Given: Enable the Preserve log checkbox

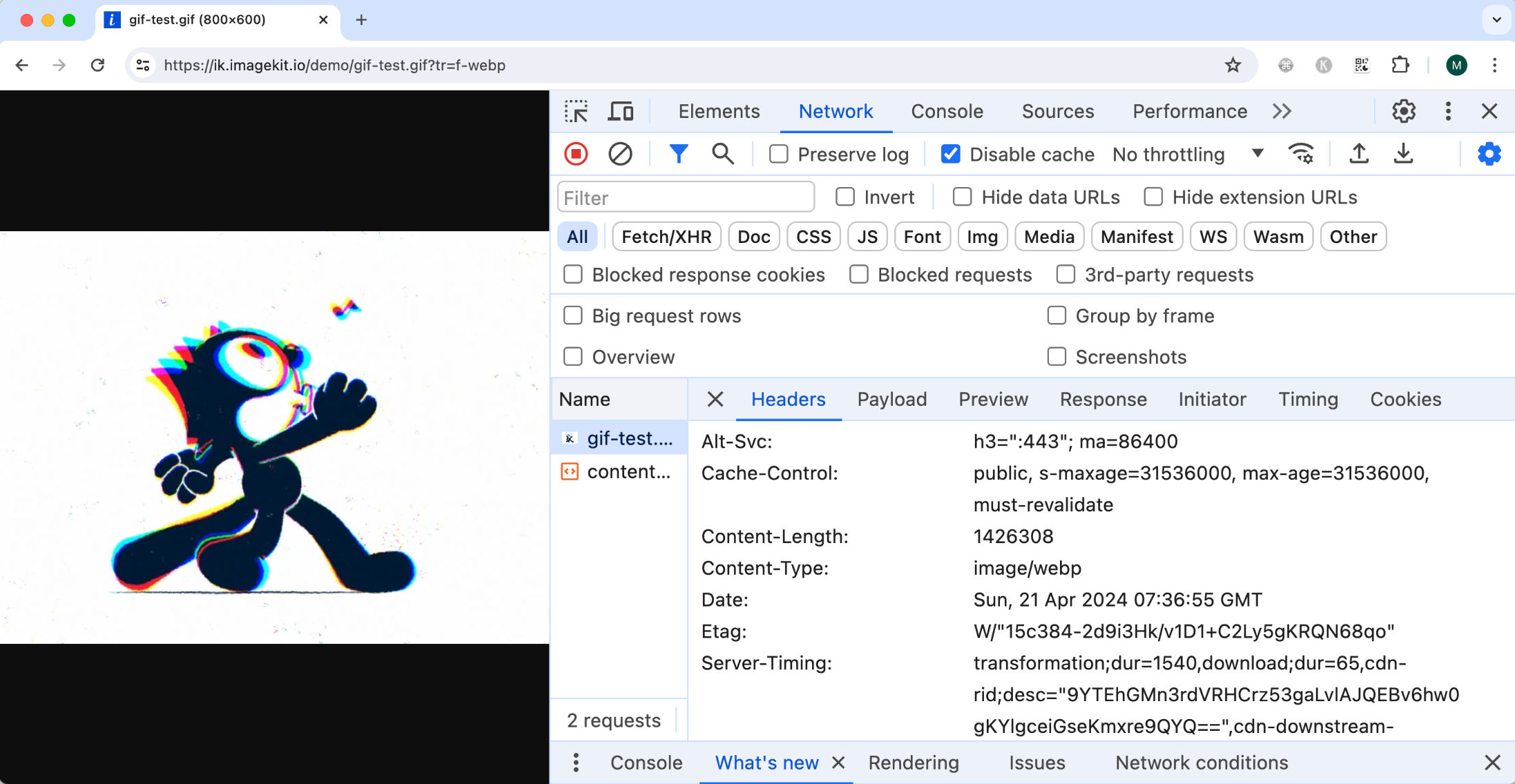Looking at the screenshot, I should coord(779,154).
